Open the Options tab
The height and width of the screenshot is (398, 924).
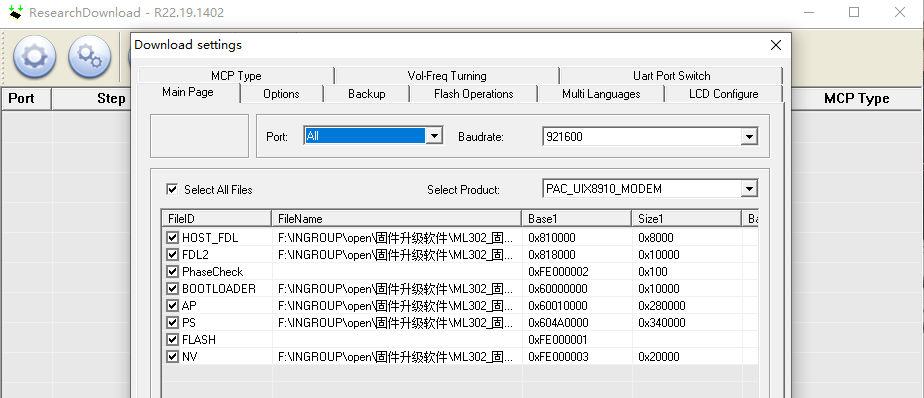tap(282, 94)
